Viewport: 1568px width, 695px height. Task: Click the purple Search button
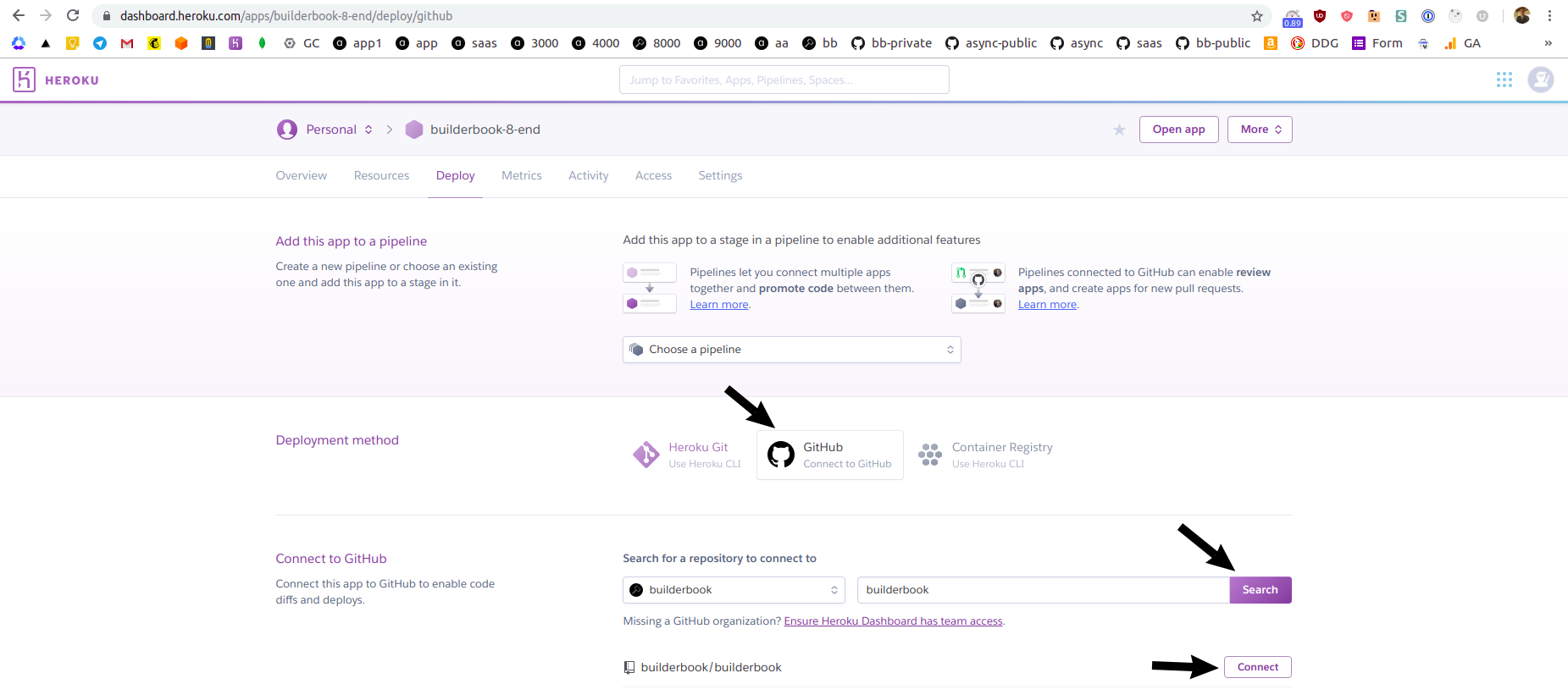click(x=1260, y=590)
